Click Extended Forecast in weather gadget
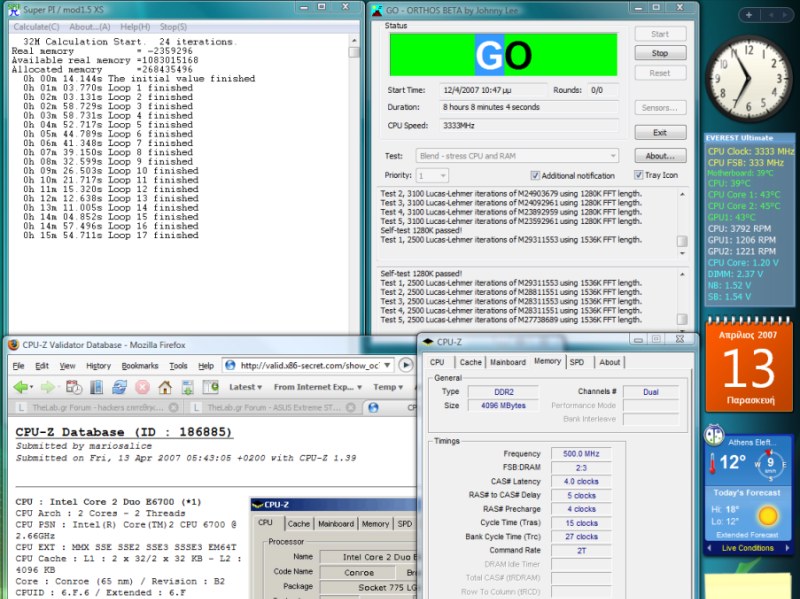 [x=747, y=535]
